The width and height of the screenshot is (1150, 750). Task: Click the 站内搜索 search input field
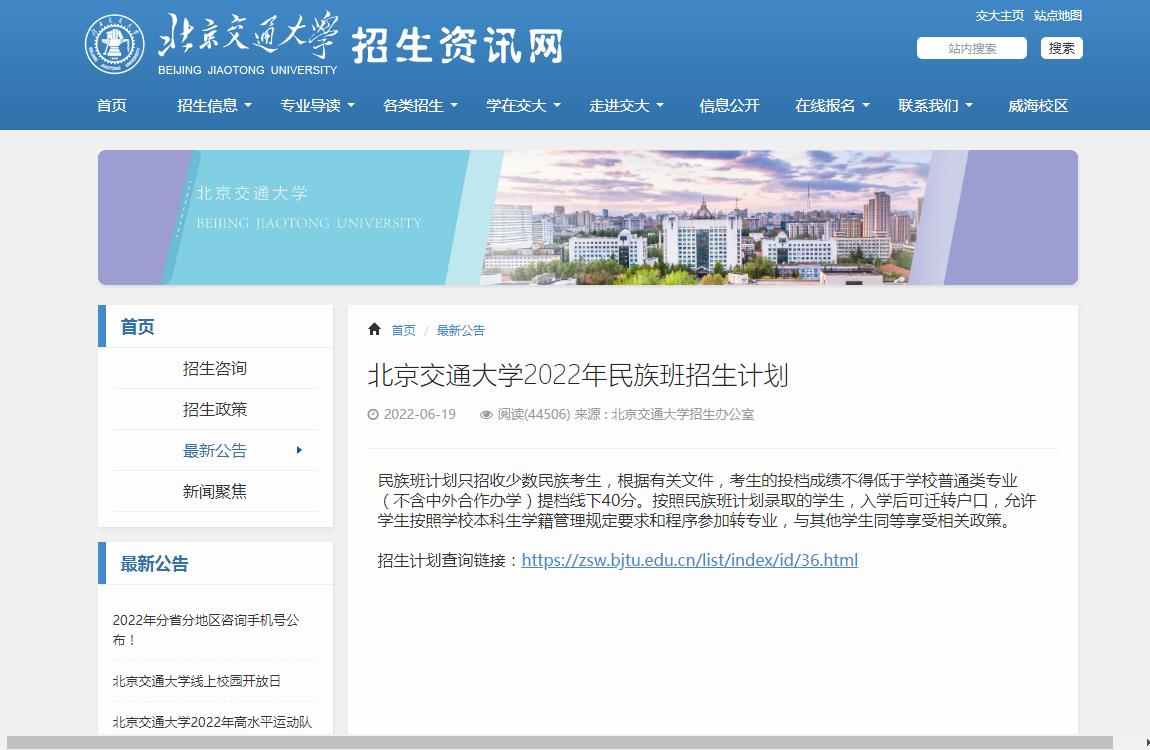point(972,48)
